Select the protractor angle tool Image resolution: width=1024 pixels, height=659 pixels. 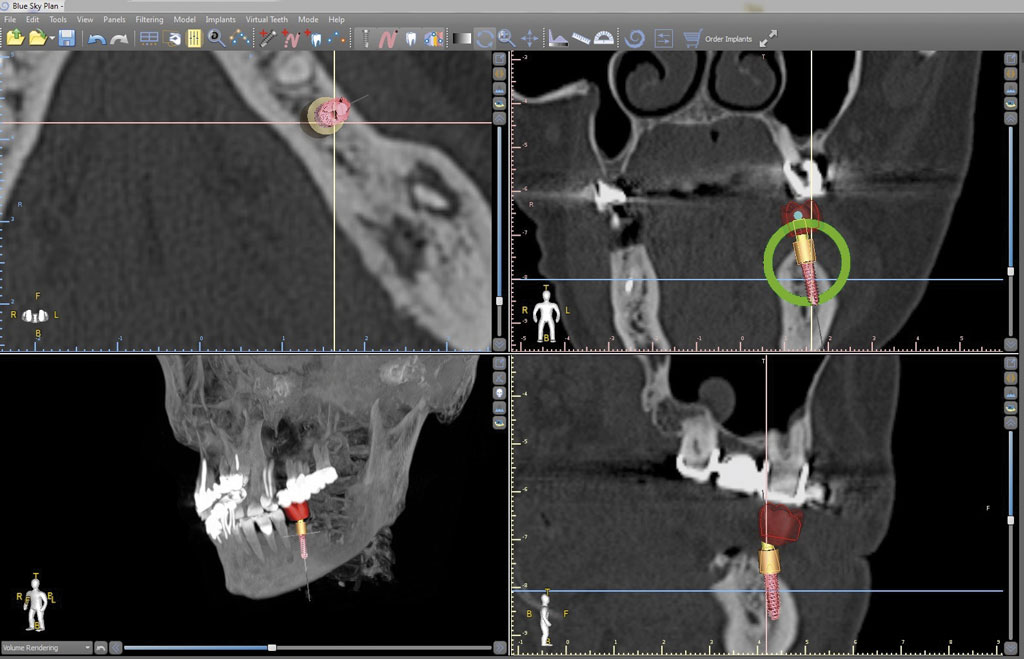pyautogui.click(x=604, y=39)
